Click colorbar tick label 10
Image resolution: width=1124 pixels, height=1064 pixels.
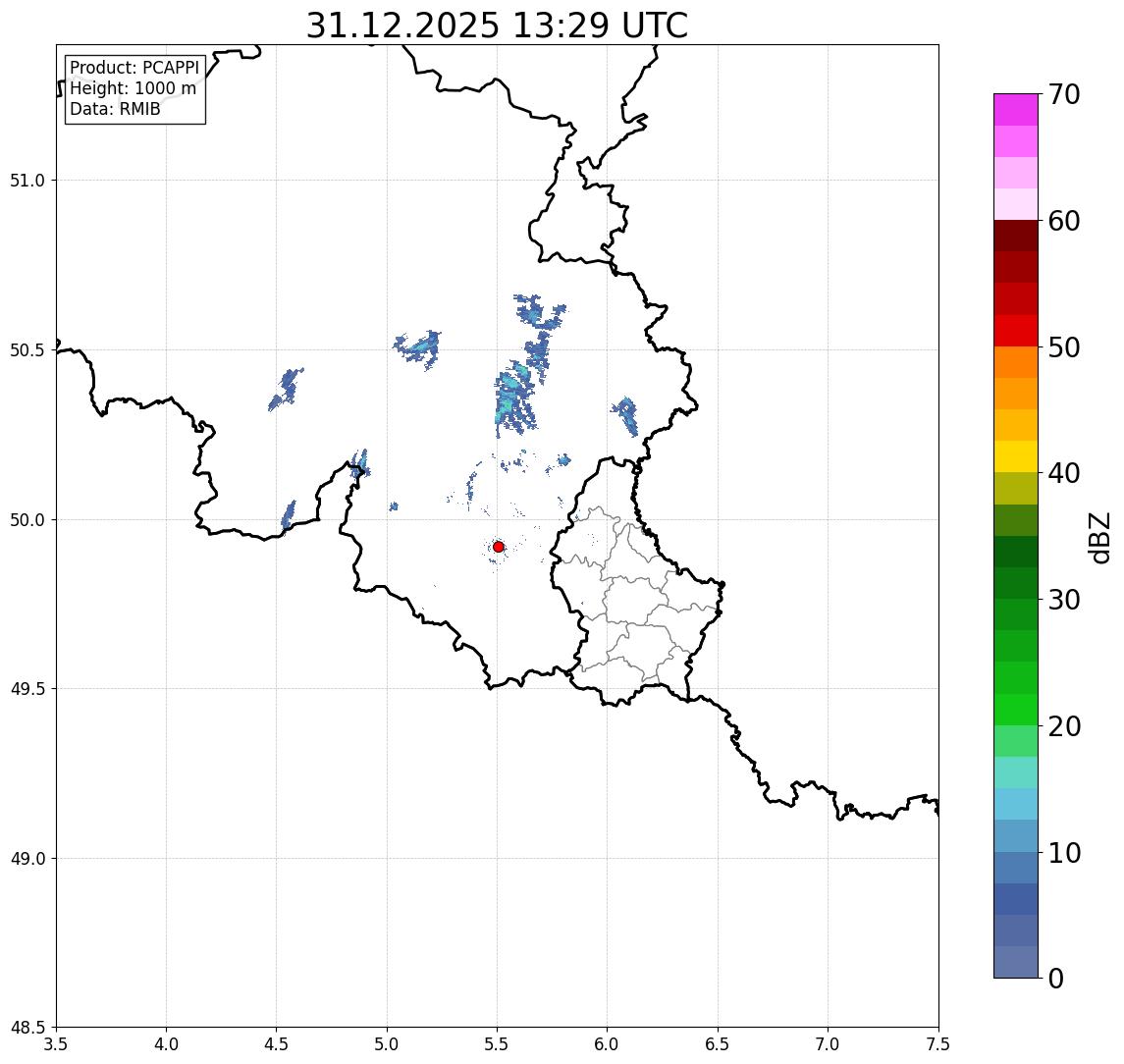[1064, 853]
